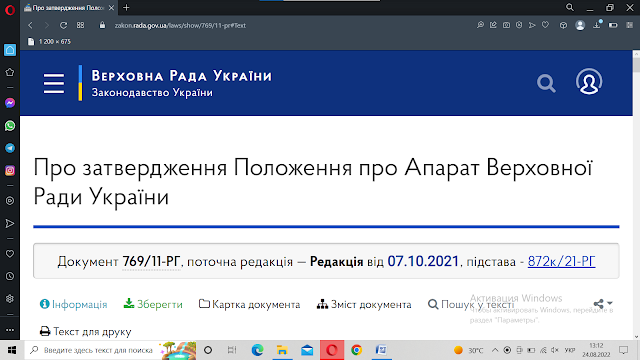Go back with browser back arrow
Screen dimensions: 640x360
click(30, 25)
